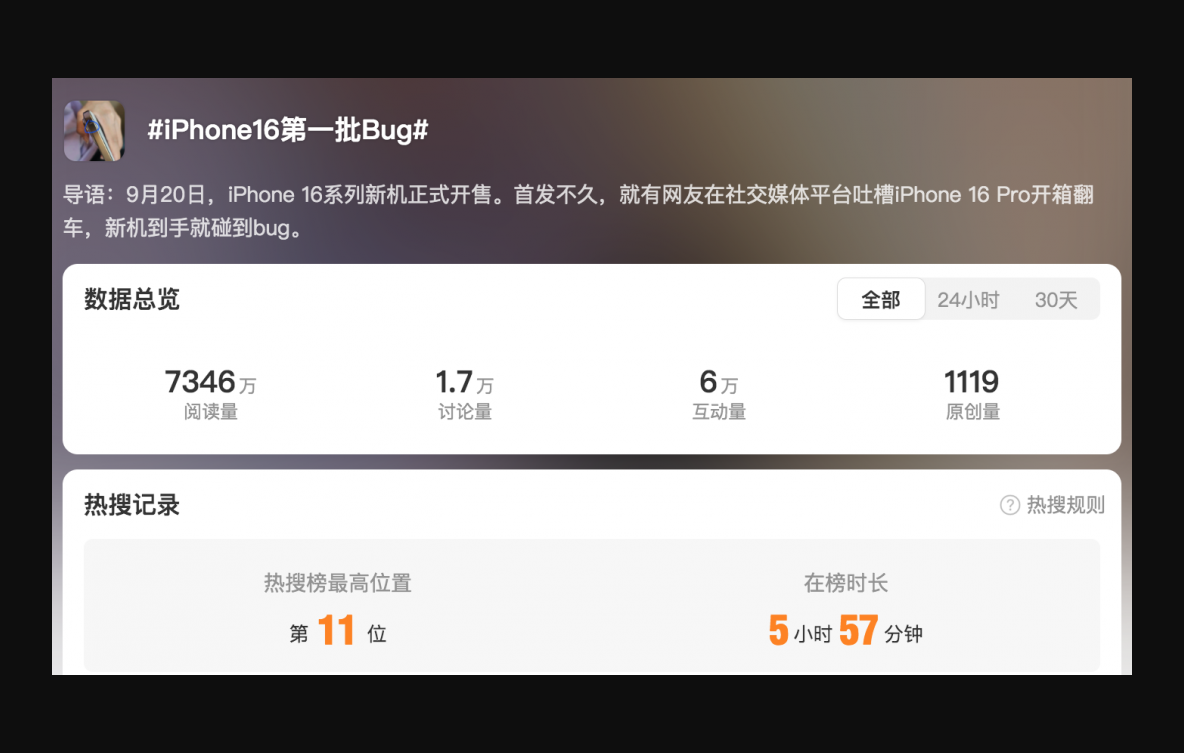This screenshot has height=753, width=1184.
Task: Click the 7346万 阅读量 statistic
Action: tap(211, 393)
